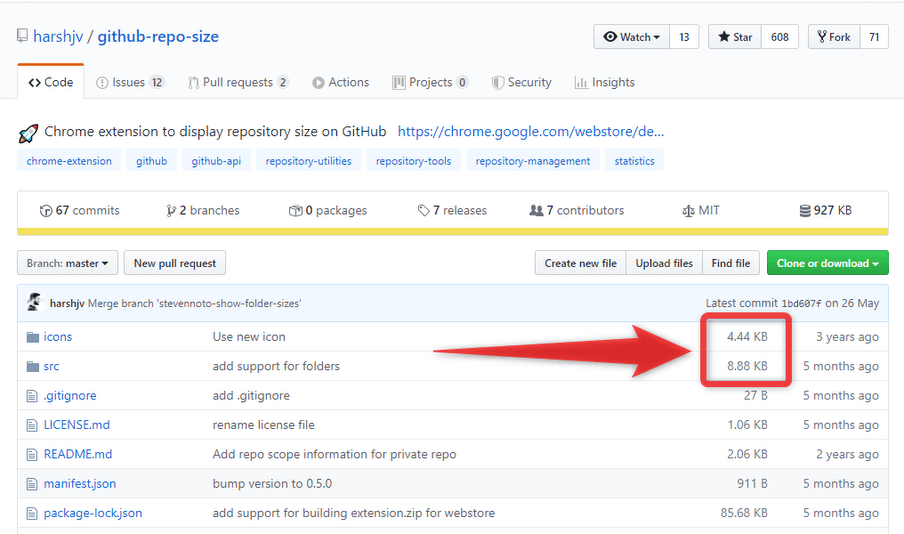904x534 pixels.
Task: Click the commits history clock icon
Action: pyautogui.click(x=46, y=211)
